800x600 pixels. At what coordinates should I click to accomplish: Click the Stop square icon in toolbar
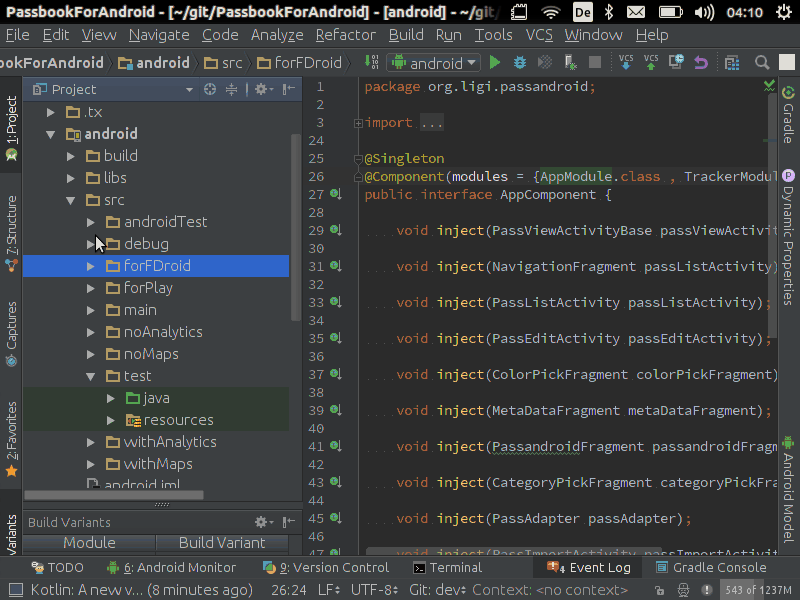(594, 63)
